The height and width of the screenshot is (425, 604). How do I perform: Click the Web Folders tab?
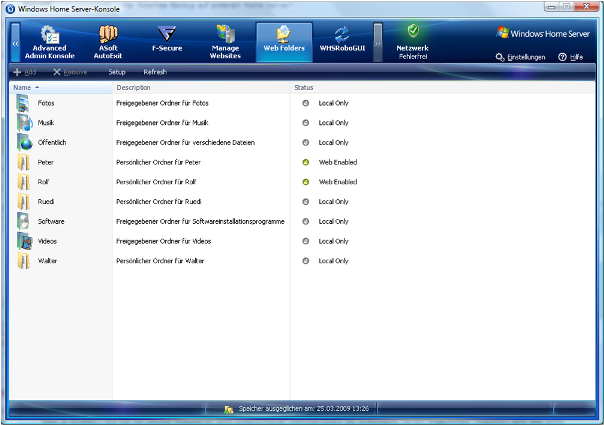pyautogui.click(x=284, y=41)
